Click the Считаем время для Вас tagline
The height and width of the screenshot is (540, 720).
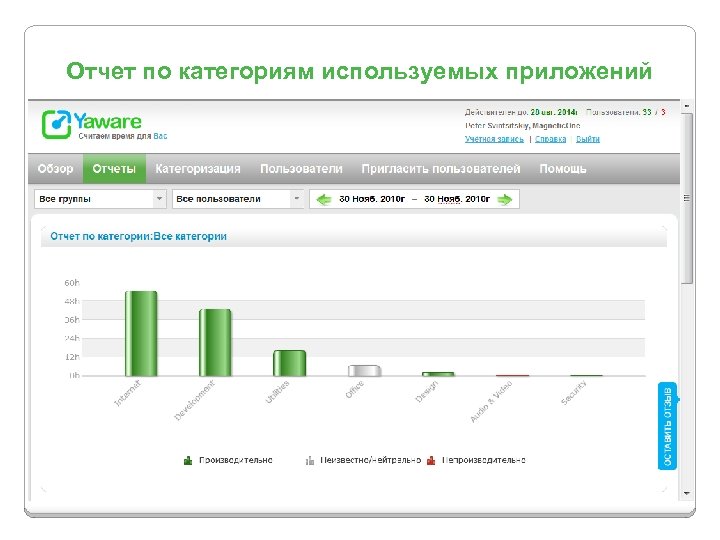click(123, 136)
